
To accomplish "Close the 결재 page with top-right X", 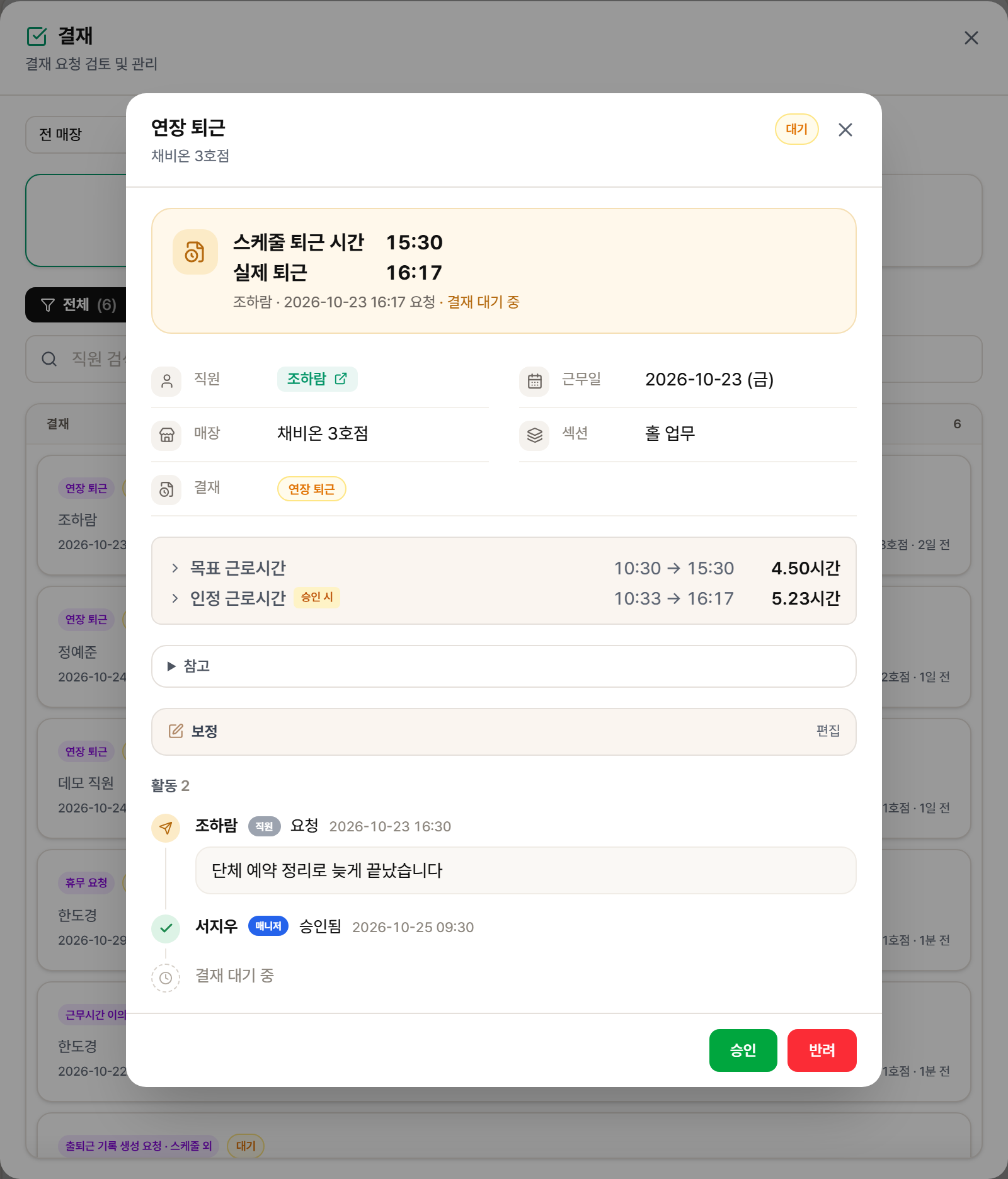I will click(971, 38).
